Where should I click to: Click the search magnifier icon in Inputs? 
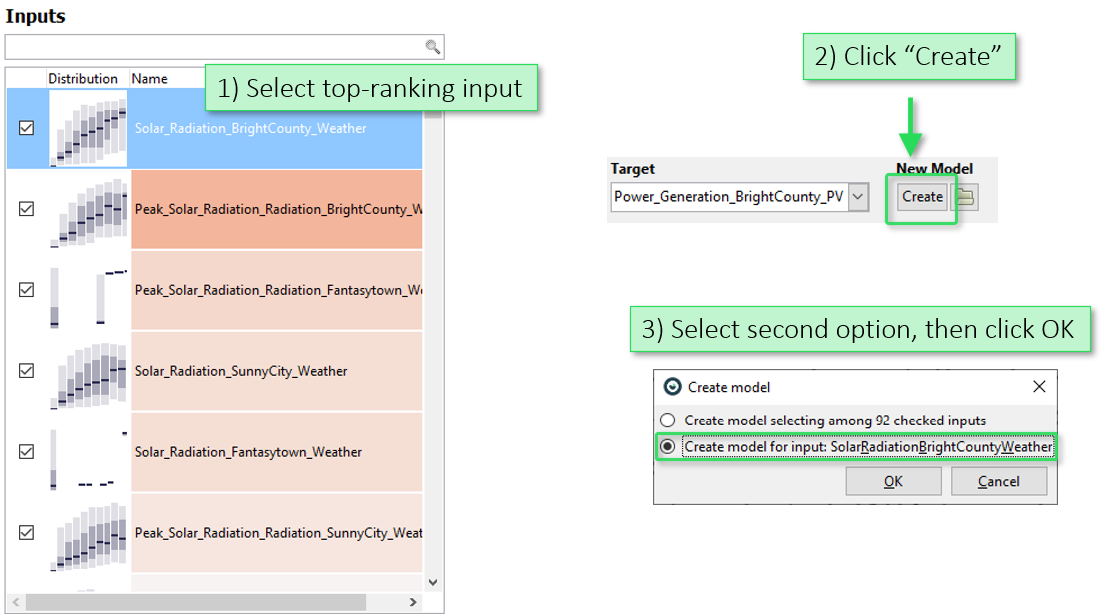click(432, 47)
